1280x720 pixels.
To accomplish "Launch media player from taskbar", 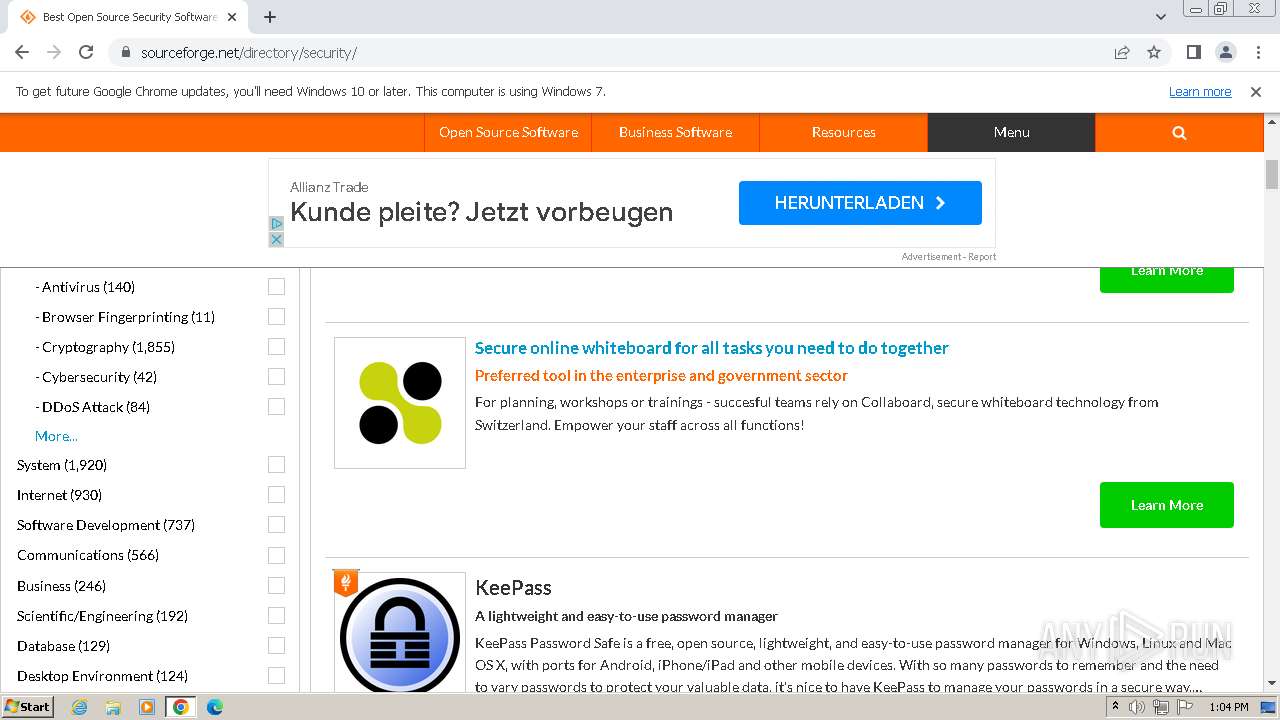I will (x=147, y=706).
